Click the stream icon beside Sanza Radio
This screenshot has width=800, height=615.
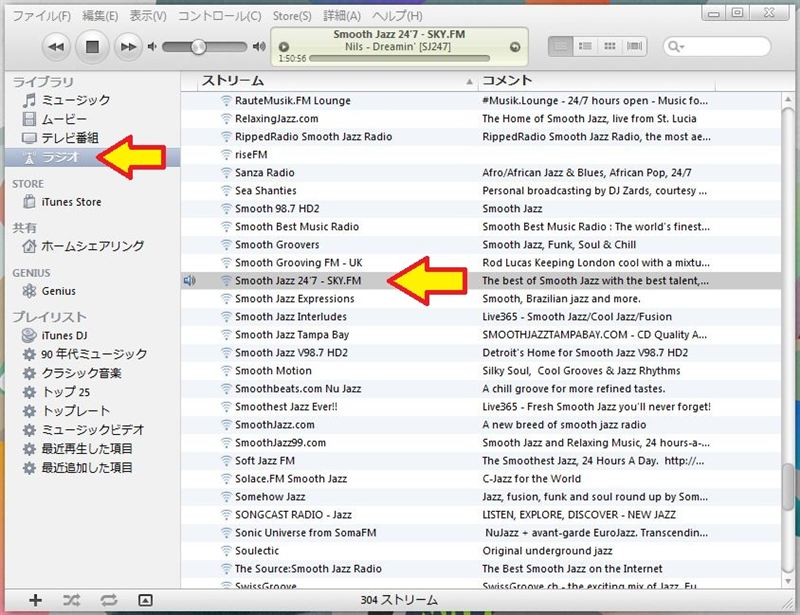pyautogui.click(x=226, y=173)
